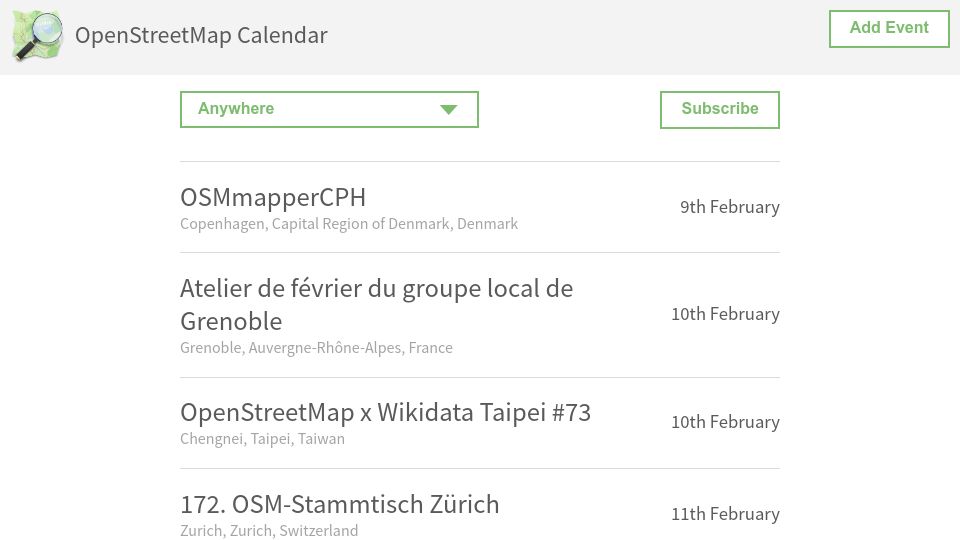Image resolution: width=960 pixels, height=540 pixels.
Task: Open the OSMmapperCPH event
Action: pos(273,197)
